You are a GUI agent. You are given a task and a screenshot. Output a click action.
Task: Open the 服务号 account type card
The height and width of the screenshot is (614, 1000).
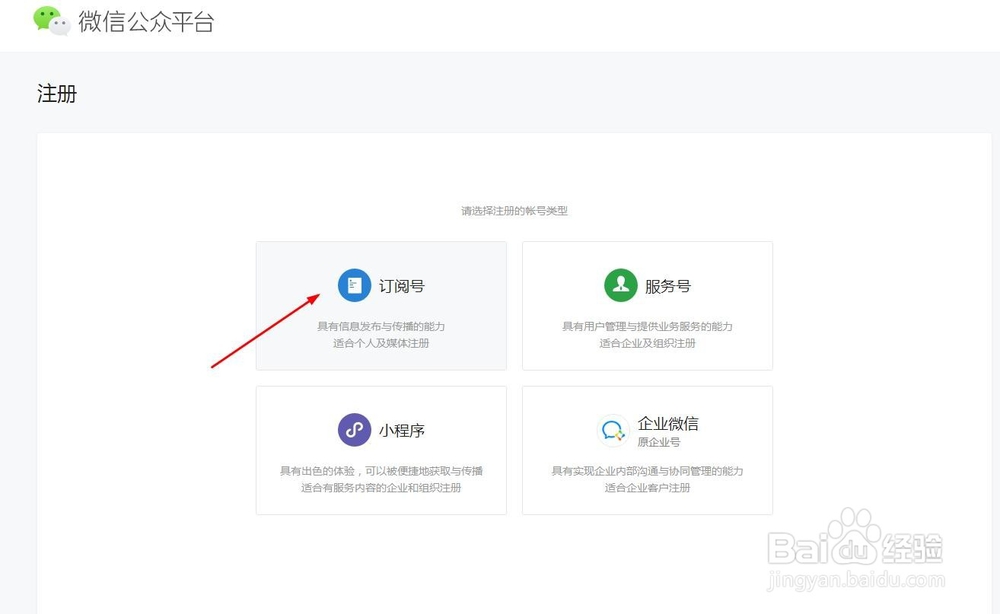(x=647, y=305)
